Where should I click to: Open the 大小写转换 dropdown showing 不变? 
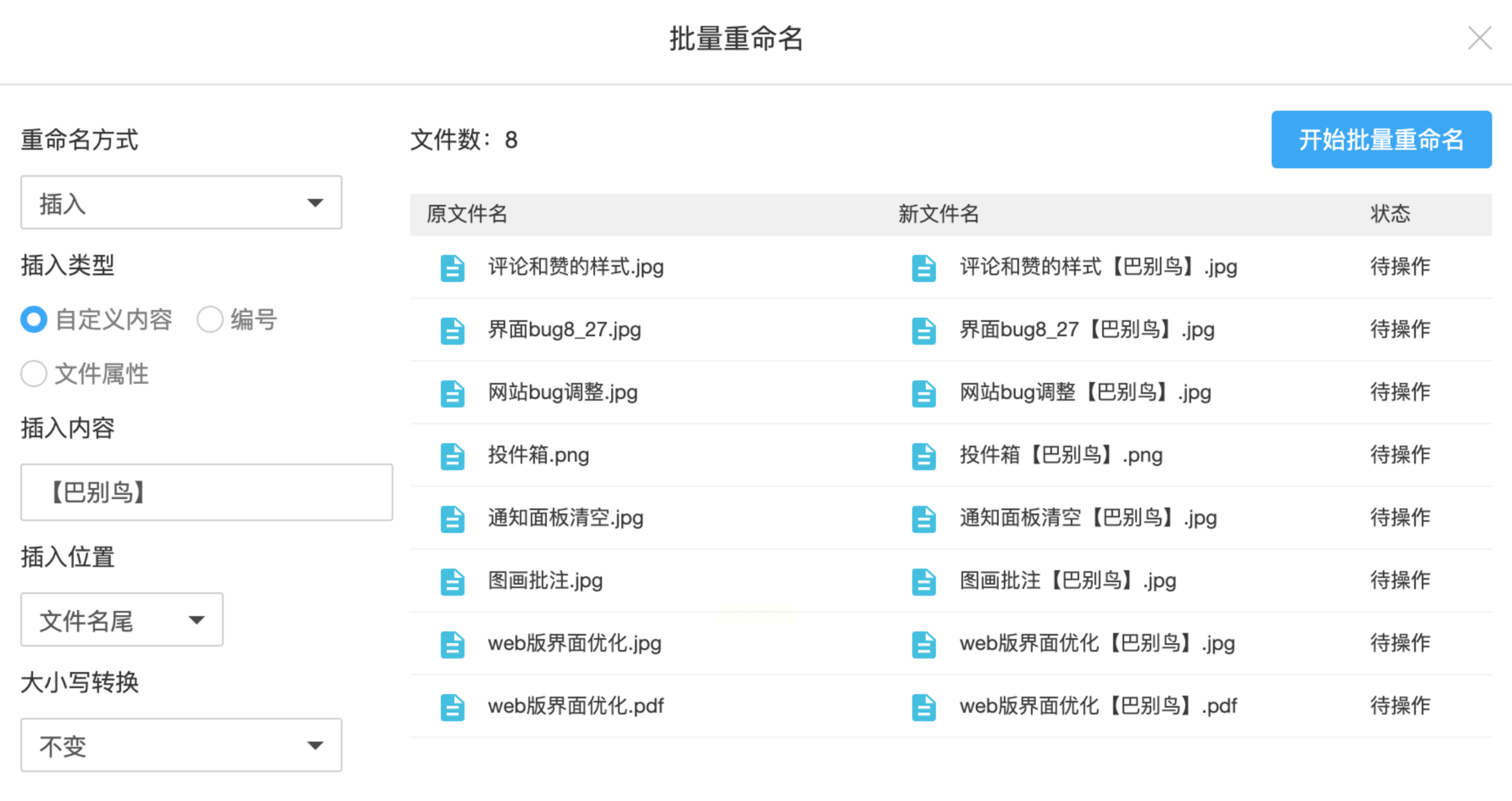pyautogui.click(x=181, y=745)
